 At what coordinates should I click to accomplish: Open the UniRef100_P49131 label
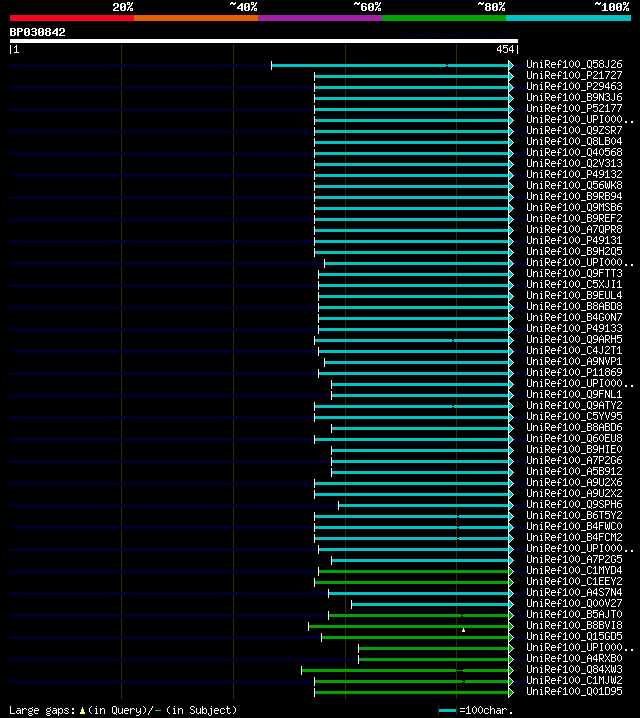point(574,240)
